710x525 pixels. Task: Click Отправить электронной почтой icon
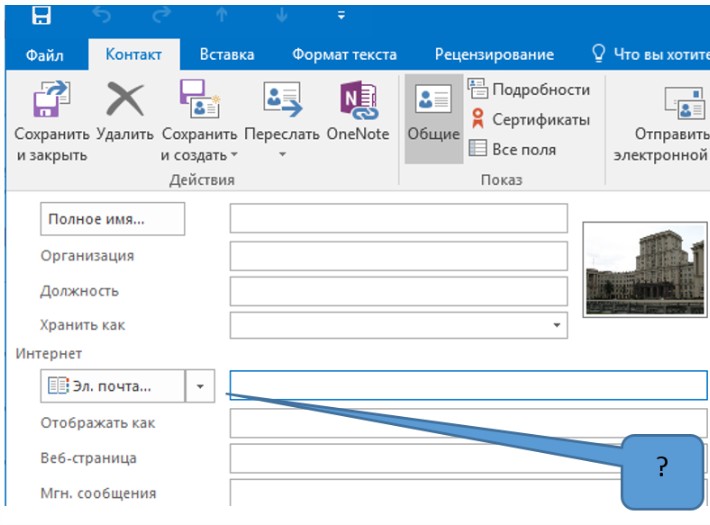point(684,103)
